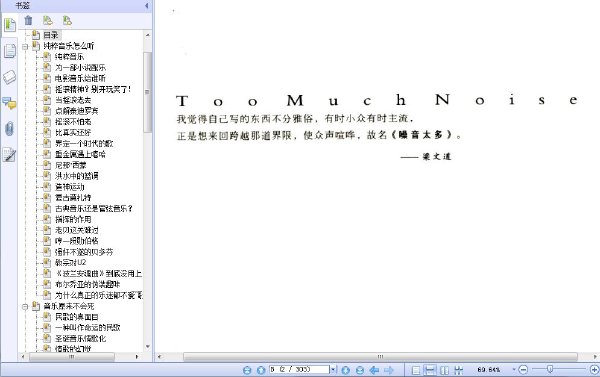The height and width of the screenshot is (377, 600).
Task: Open the 一种叫作命运的民歌 bookmark
Action: tap(88, 328)
